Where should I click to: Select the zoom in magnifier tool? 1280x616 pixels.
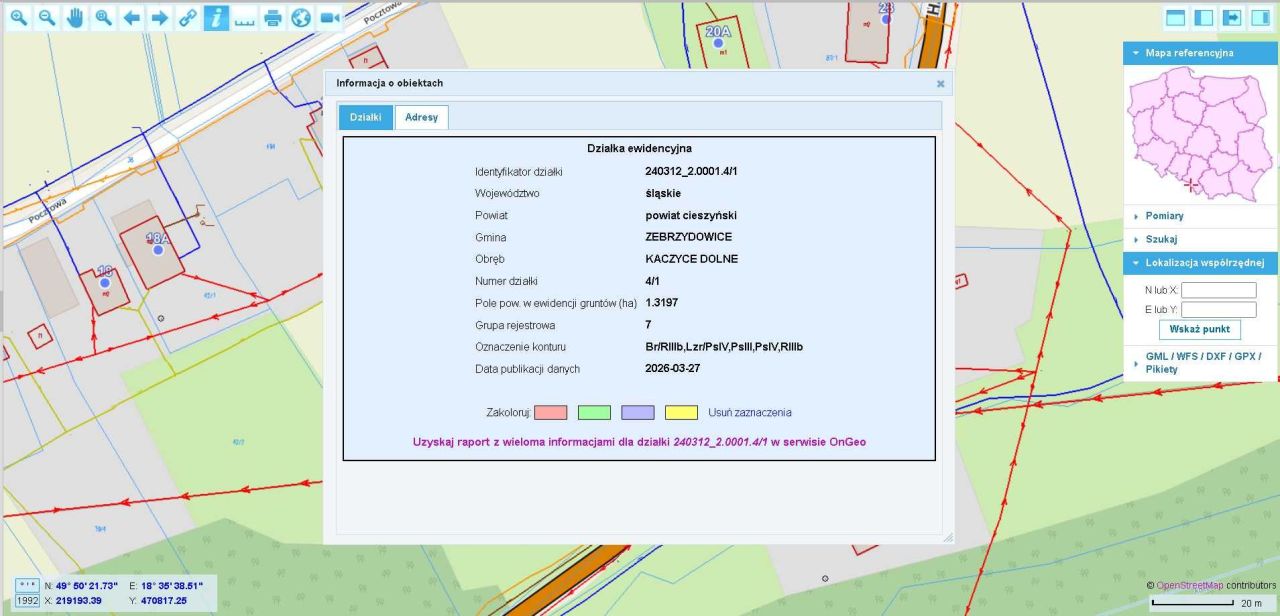click(18, 18)
